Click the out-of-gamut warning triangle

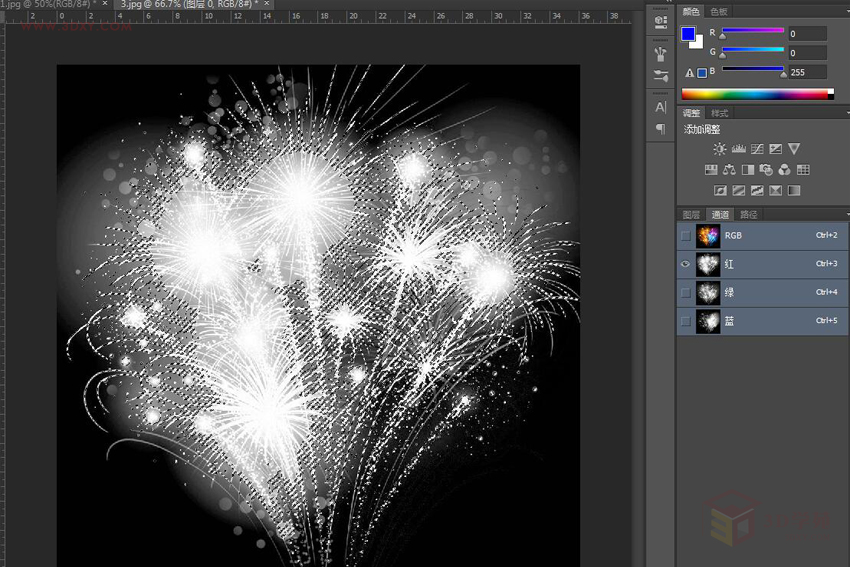click(x=689, y=73)
